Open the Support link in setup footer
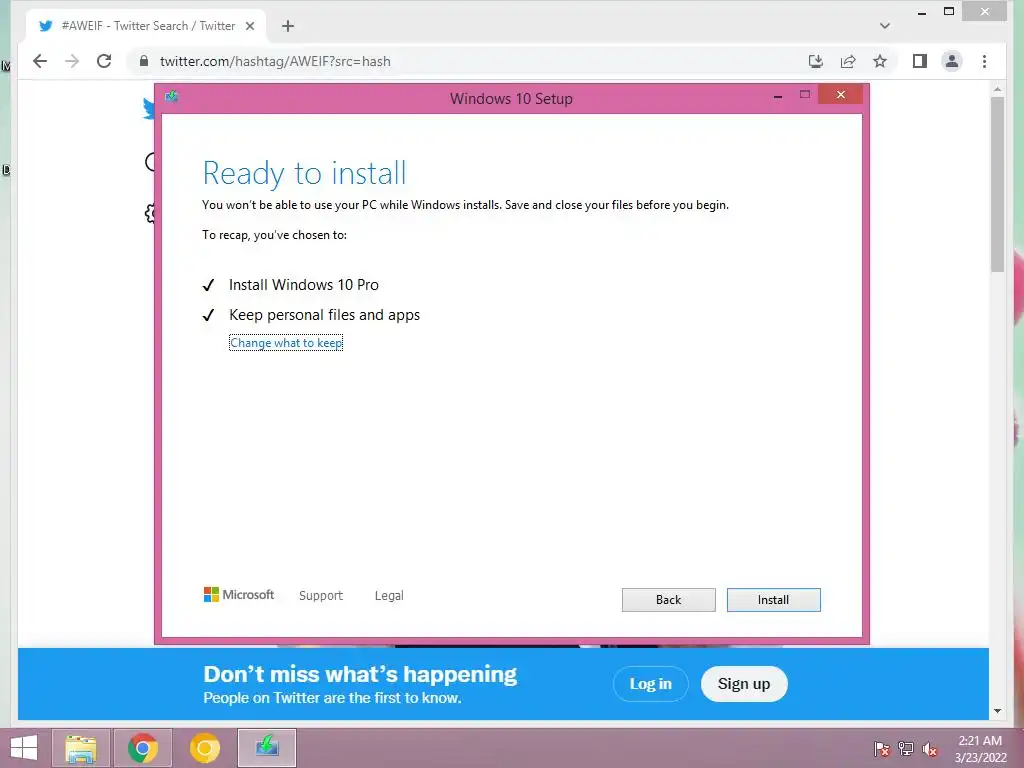This screenshot has width=1024, height=768. (321, 596)
